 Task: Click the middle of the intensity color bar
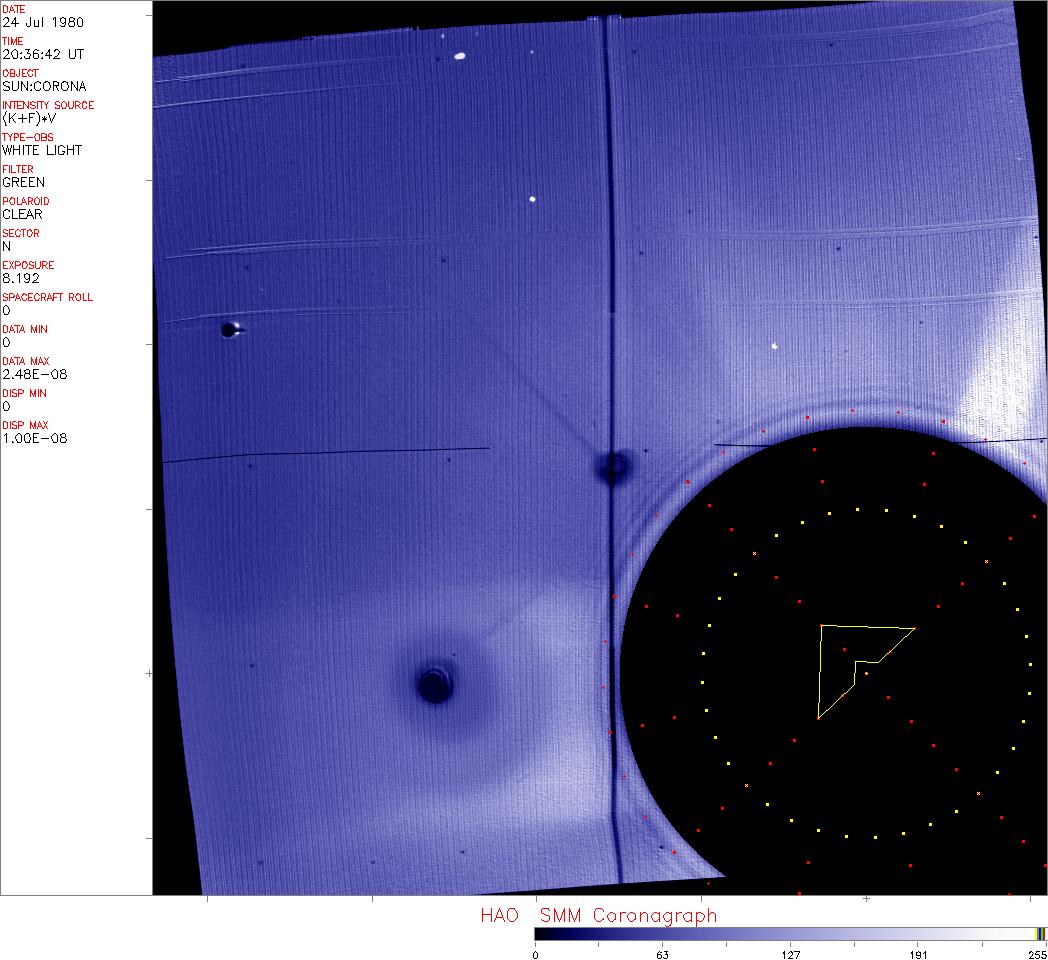click(x=790, y=933)
